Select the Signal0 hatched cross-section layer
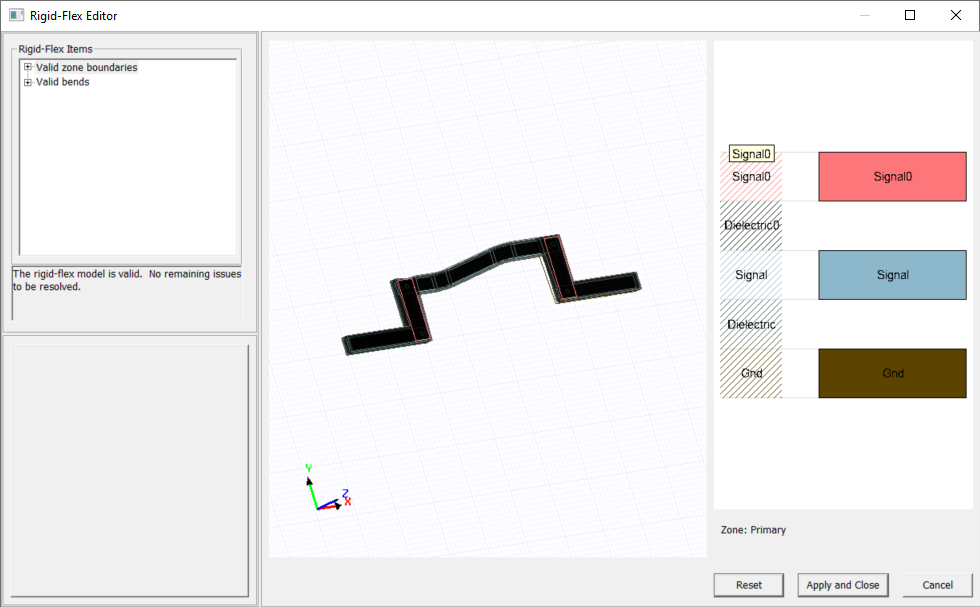This screenshot has height=607, width=980. point(750,176)
